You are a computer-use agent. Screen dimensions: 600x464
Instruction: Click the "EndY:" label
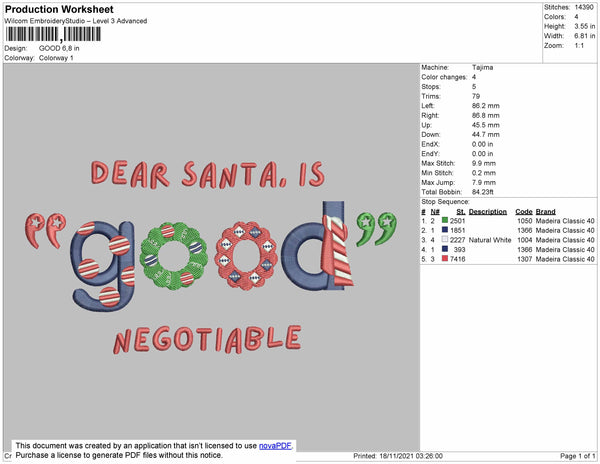(430, 154)
